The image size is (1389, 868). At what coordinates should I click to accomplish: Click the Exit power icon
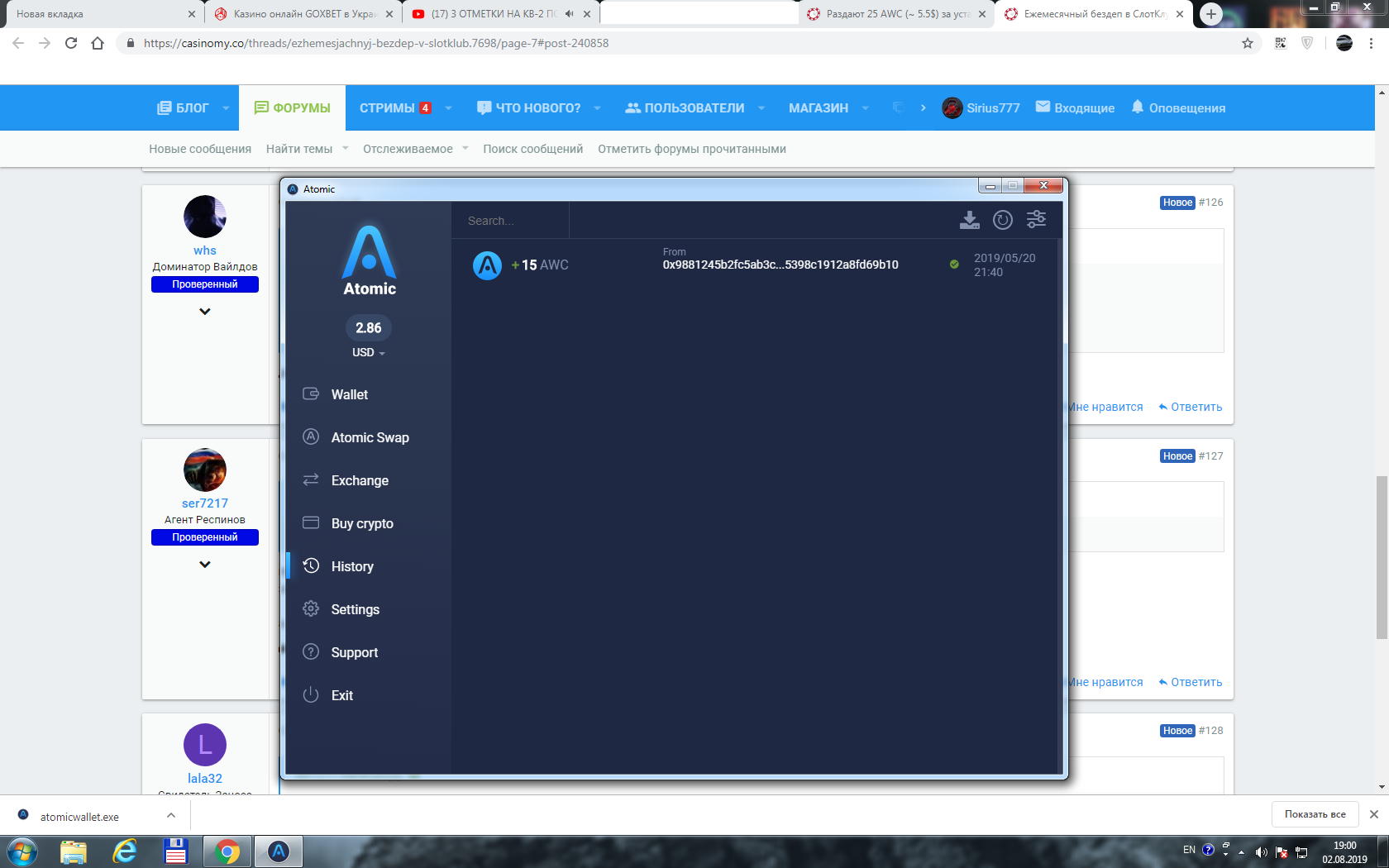[311, 694]
